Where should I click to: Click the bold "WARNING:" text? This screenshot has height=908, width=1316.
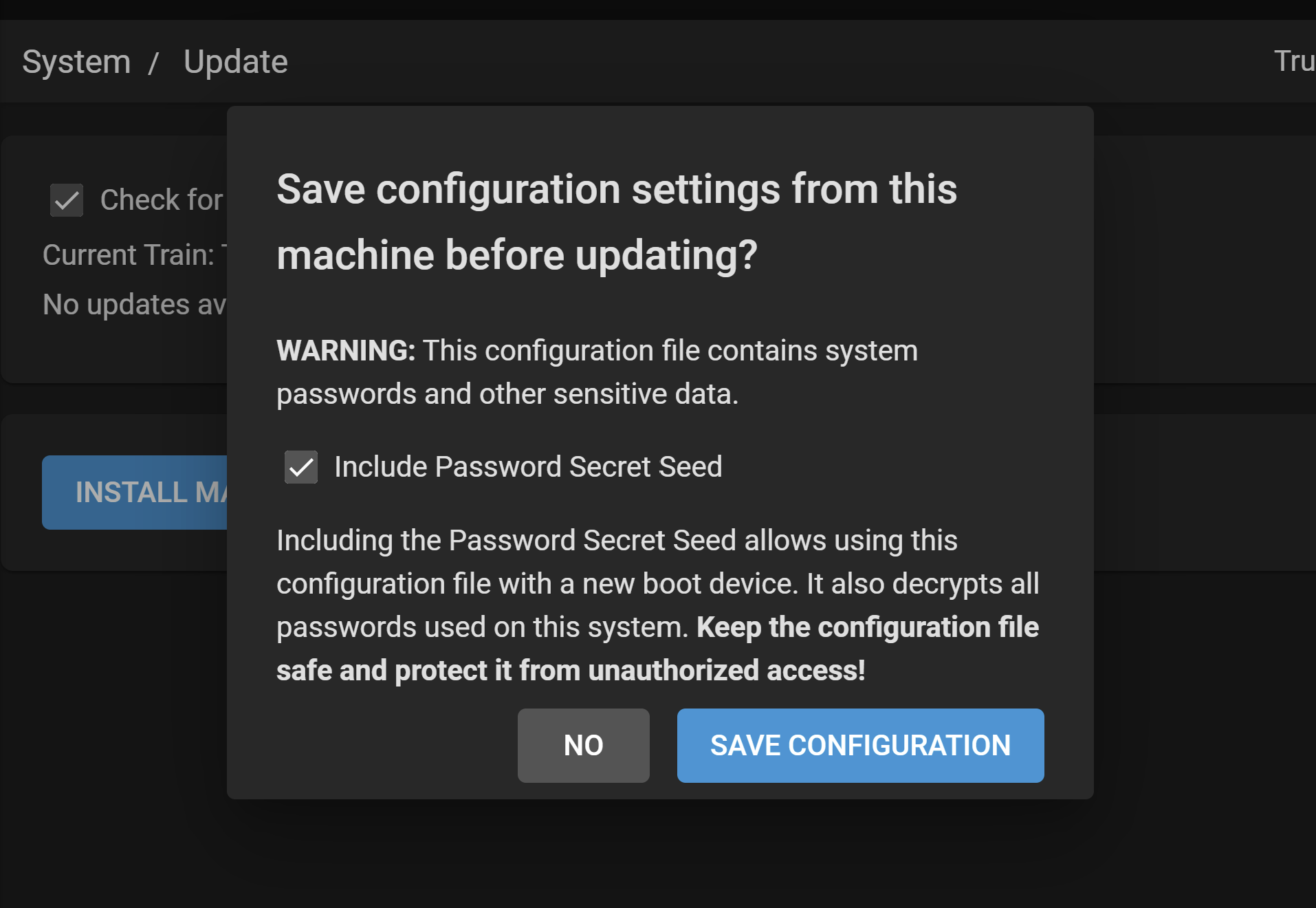point(346,351)
